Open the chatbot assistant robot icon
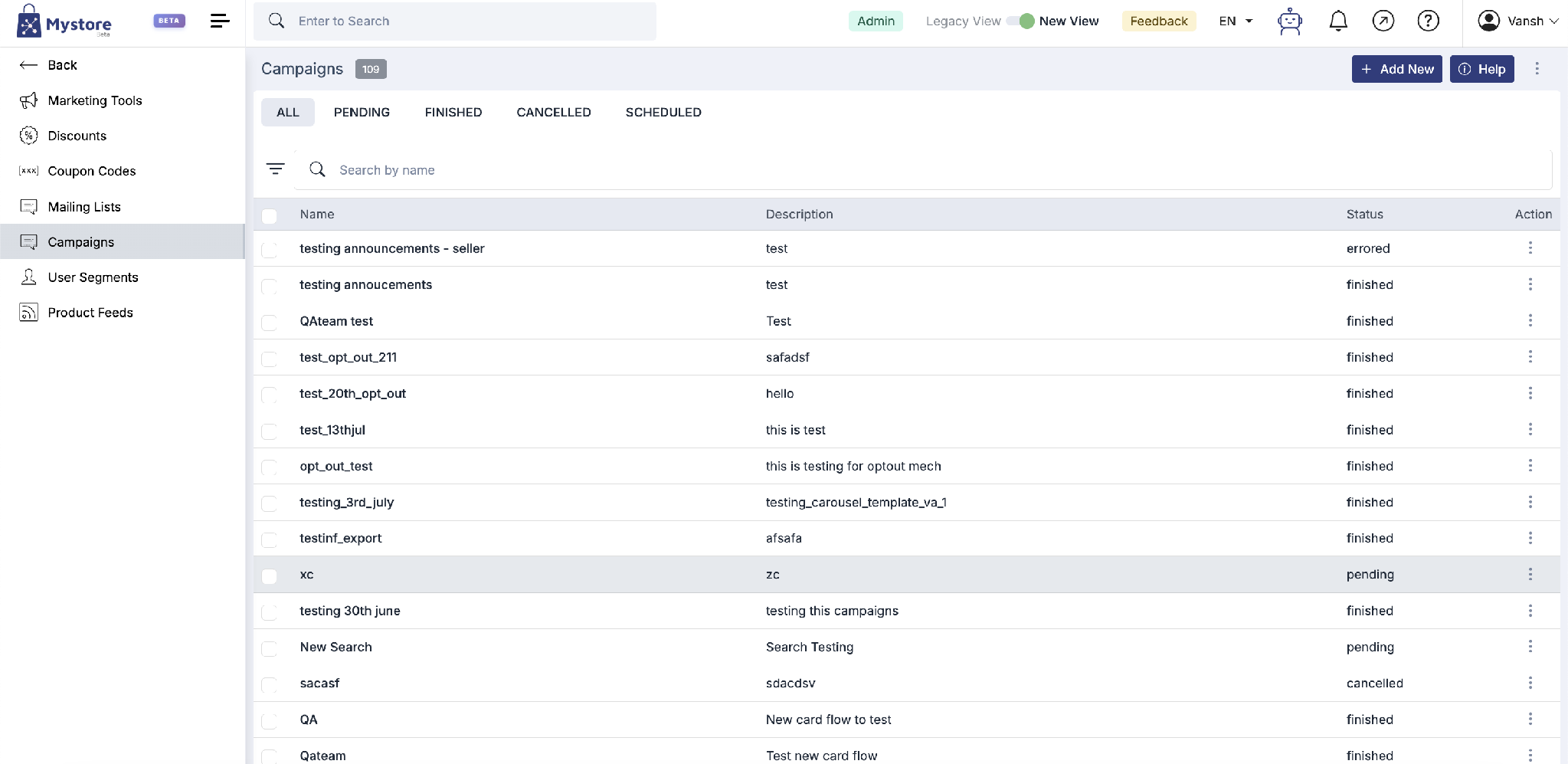1568x764 pixels. 1290,21
